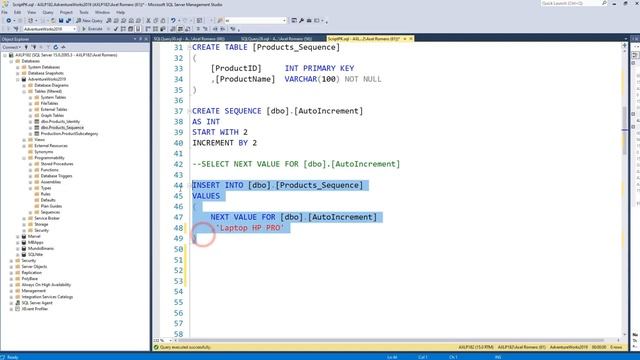Close the active ScriptPK.sql tab
The image size is (640, 360).
click(x=411, y=39)
